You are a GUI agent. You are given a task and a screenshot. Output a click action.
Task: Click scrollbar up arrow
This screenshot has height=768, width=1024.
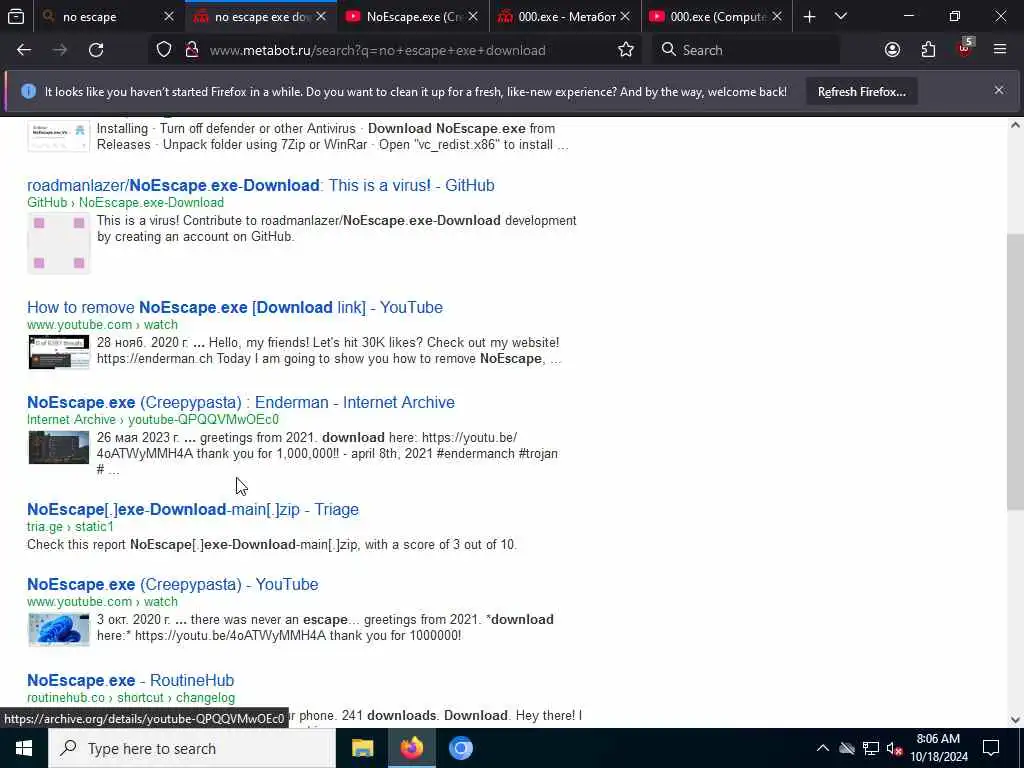point(1015,125)
